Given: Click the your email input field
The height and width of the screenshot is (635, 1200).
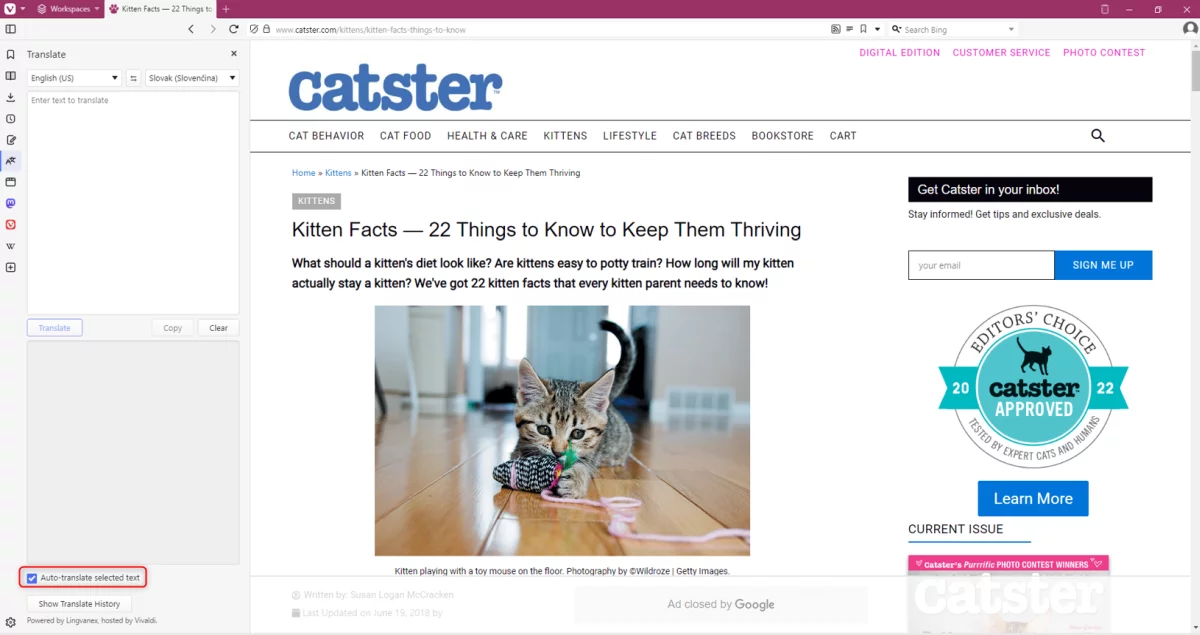Looking at the screenshot, I should pyautogui.click(x=981, y=265).
